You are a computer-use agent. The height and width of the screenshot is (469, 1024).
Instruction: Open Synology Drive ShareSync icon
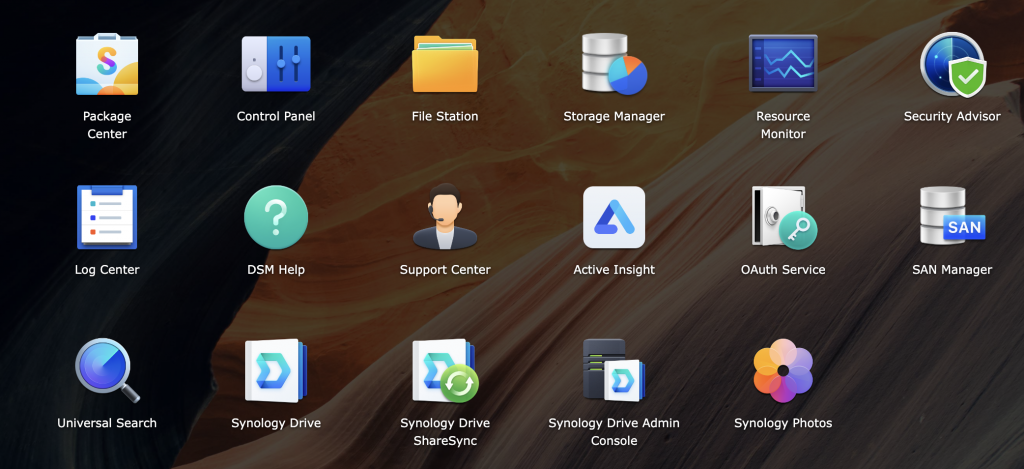coord(445,370)
